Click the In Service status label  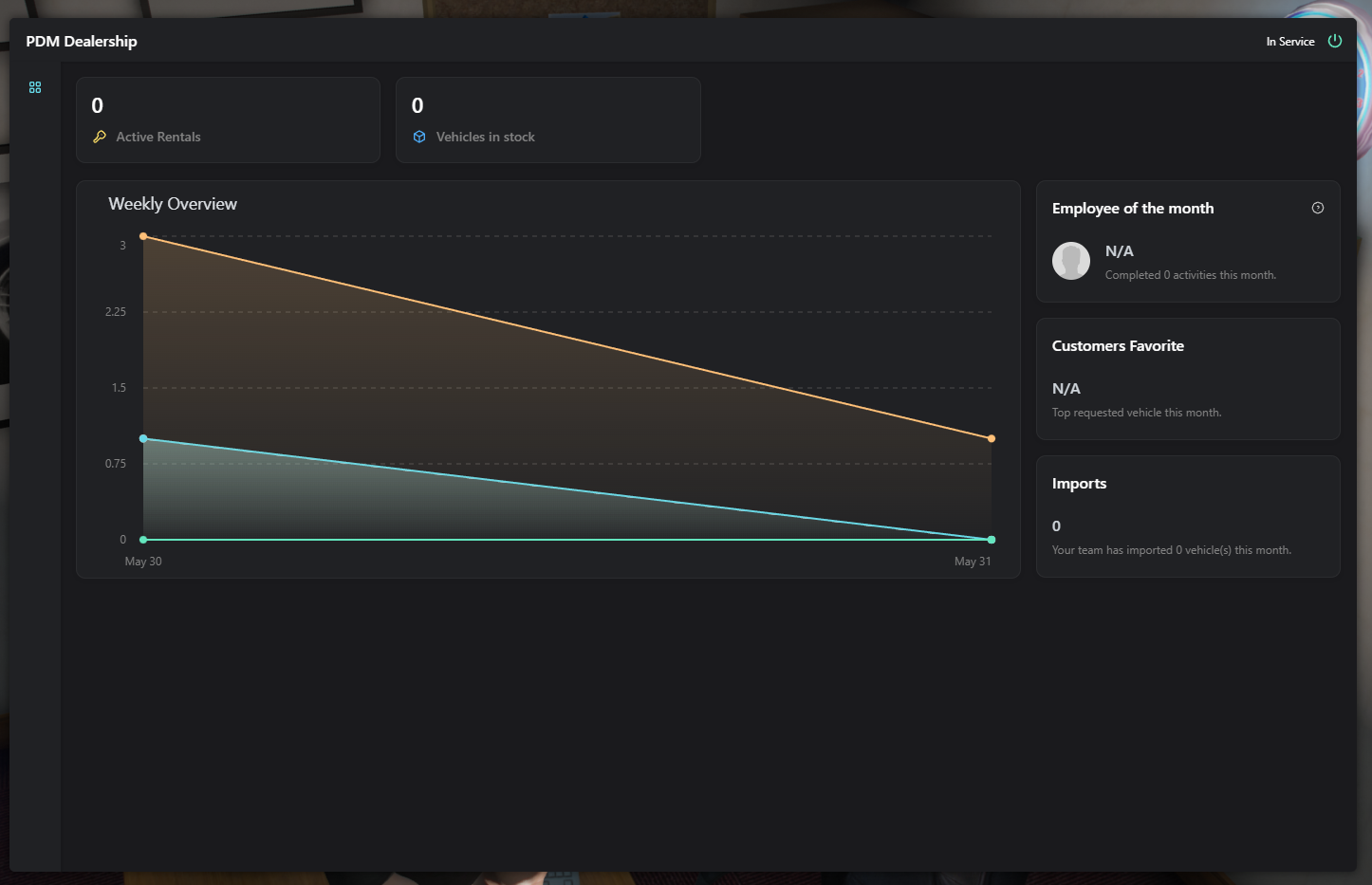[1289, 42]
